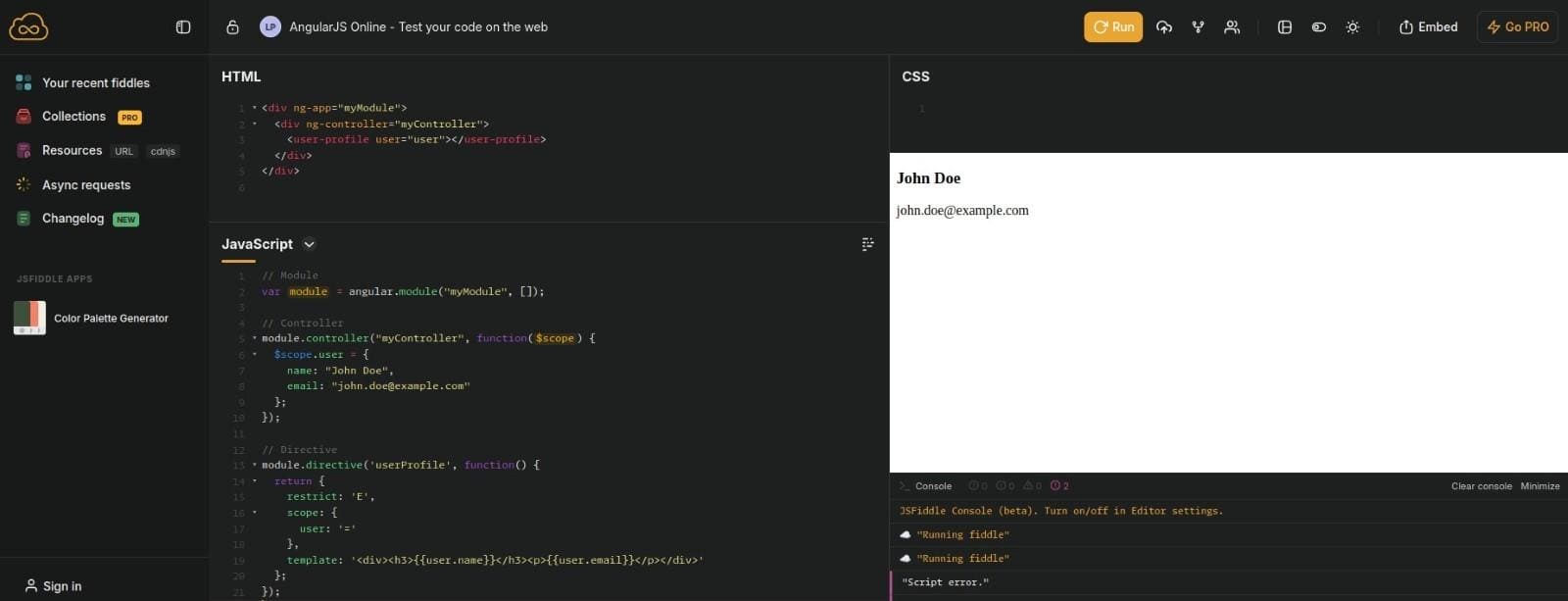Fold HTML line 1 ng-app div
Screen dimensions: 1568x601
pos(255,108)
